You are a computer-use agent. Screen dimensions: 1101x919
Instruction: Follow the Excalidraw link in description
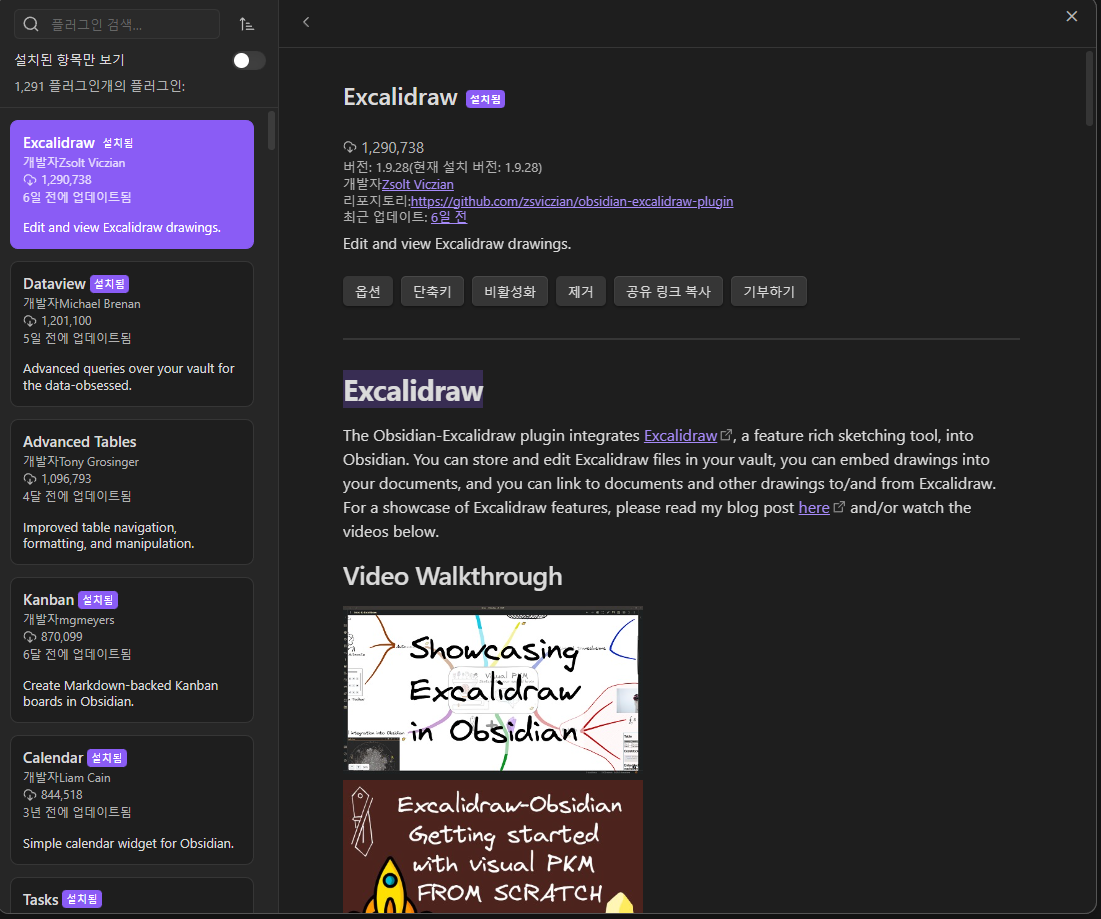[680, 435]
